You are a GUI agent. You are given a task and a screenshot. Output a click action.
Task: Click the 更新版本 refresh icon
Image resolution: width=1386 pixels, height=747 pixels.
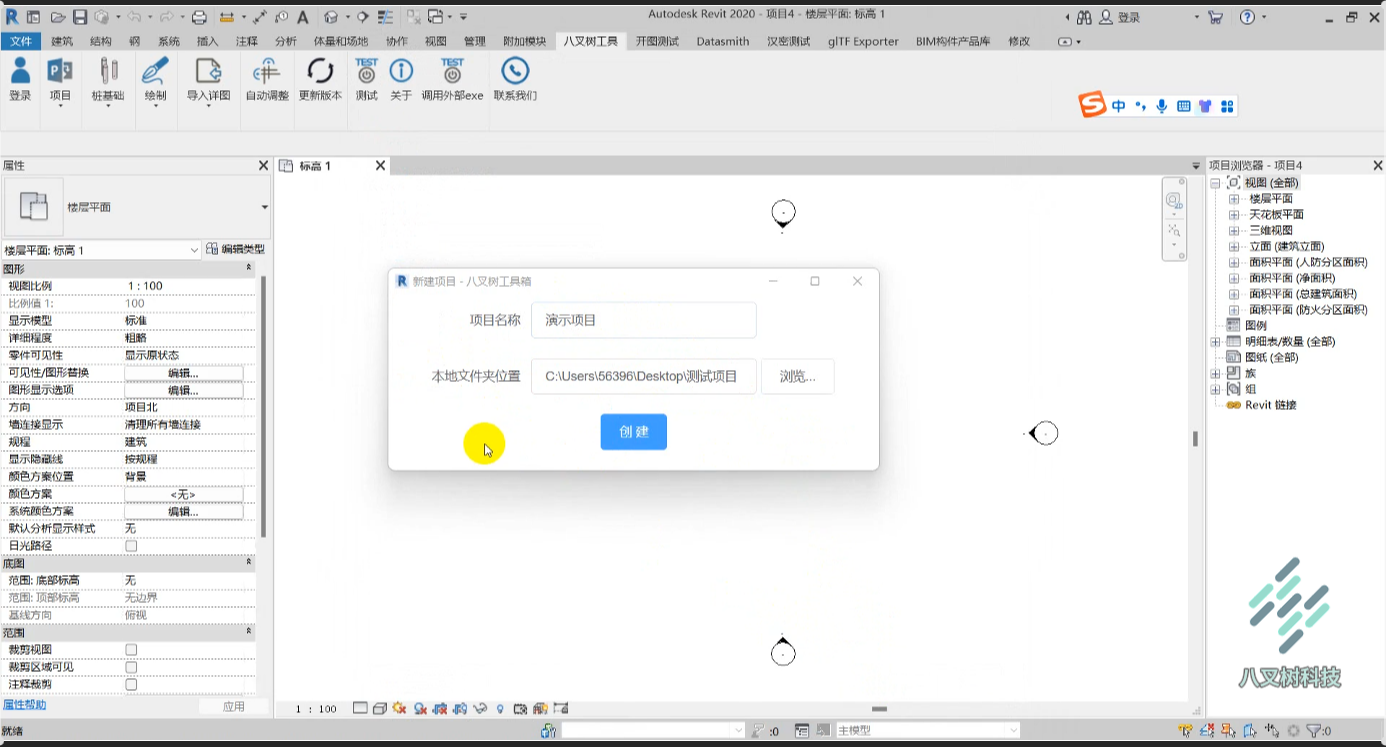coord(320,72)
